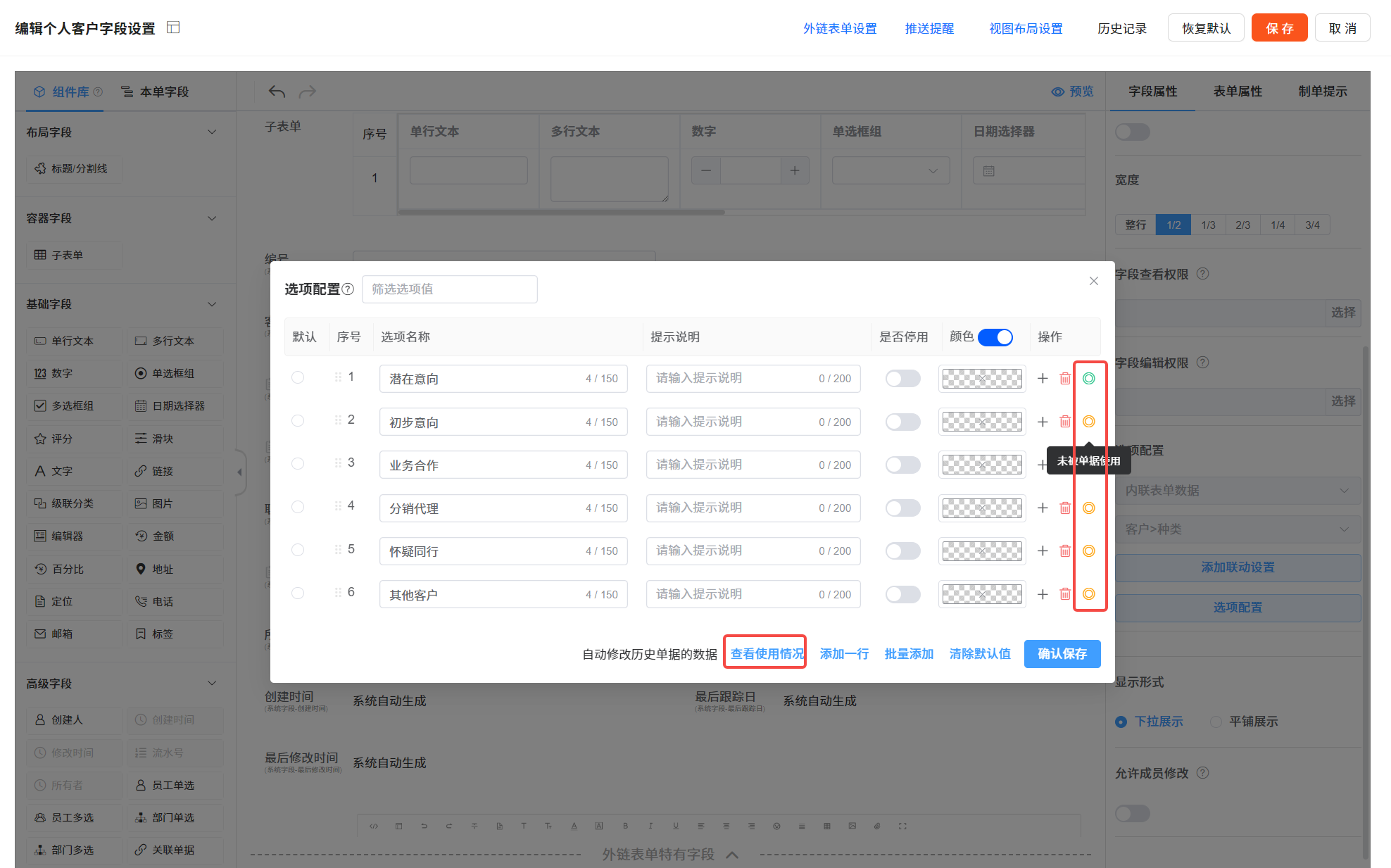Collapse the 基础字段 section
Viewport: 1391px width, 868px height.
[212, 304]
